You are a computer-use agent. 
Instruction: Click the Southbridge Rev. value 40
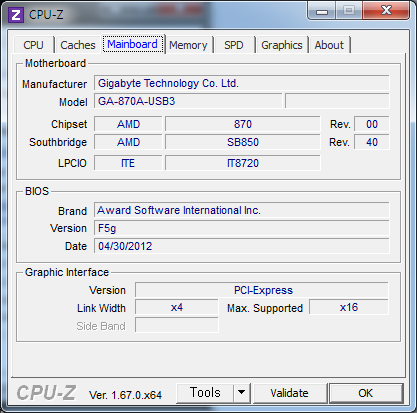pyautogui.click(x=372, y=142)
